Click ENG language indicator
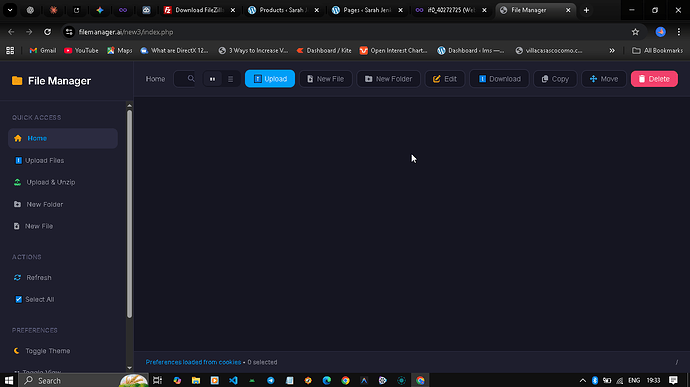690x387 pixels. tap(634, 380)
